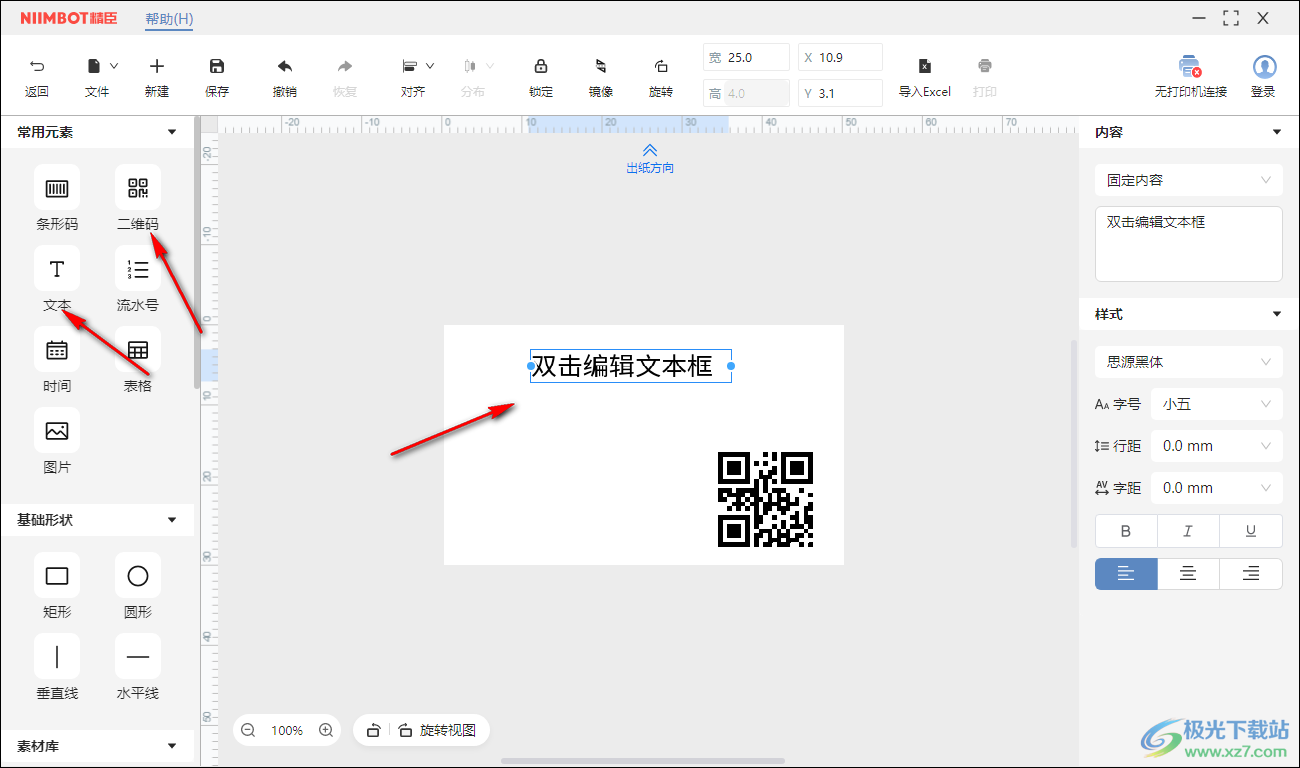The width and height of the screenshot is (1300, 768).
Task: Collapse the 基础形状 section
Action: (172, 520)
